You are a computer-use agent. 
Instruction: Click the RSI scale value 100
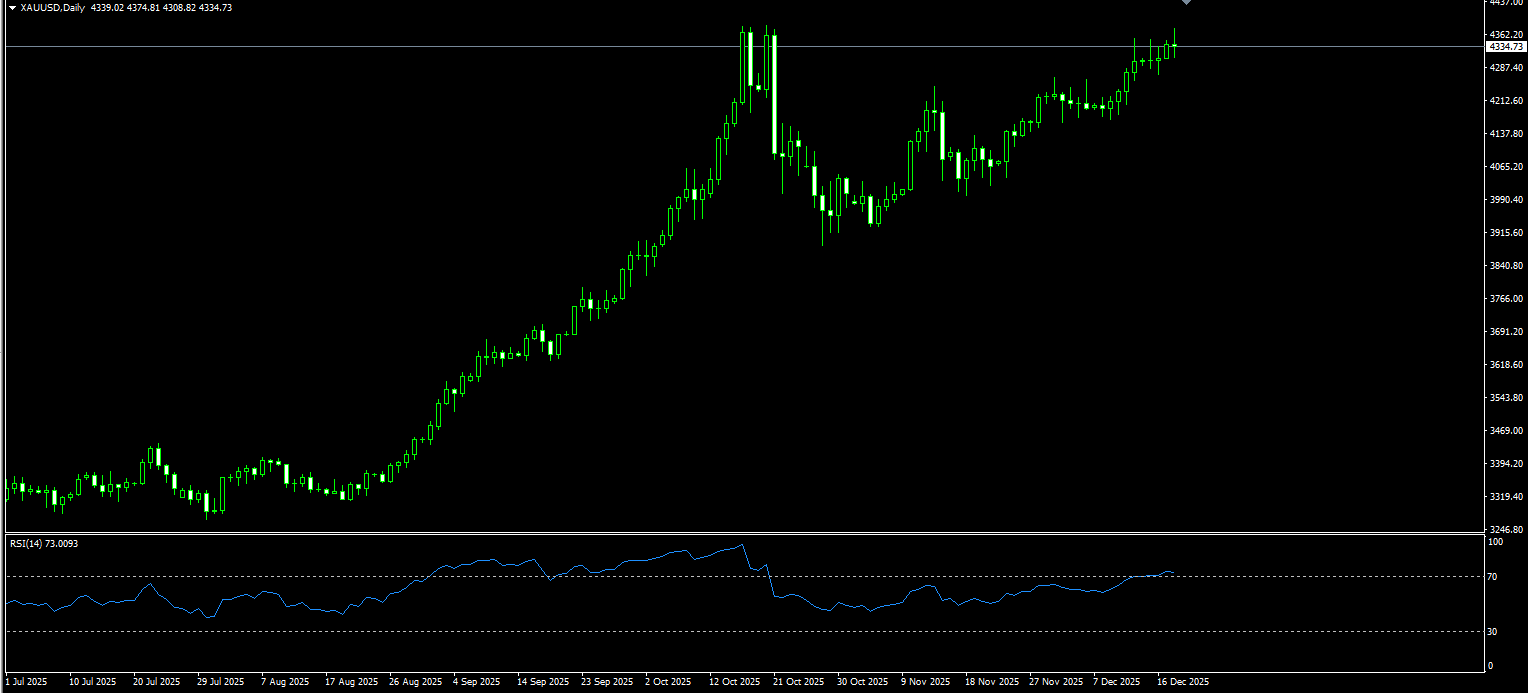(1496, 542)
